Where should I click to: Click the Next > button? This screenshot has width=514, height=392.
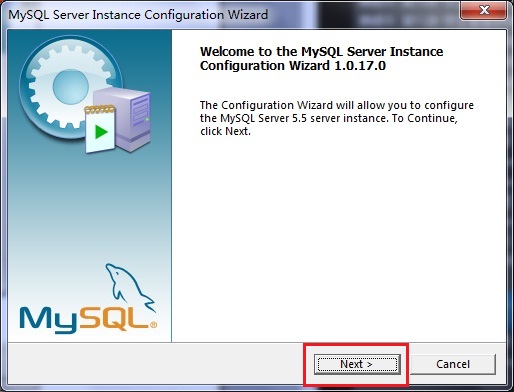(x=357, y=364)
